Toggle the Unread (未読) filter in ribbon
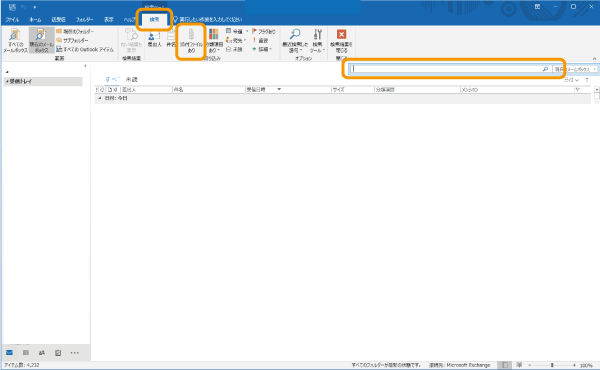Screen dimensions: 600x370 (234, 49)
